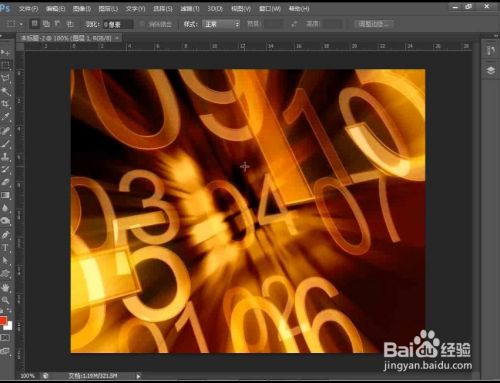The image size is (500, 383).
Task: Open the 3D(D) menu
Action: tap(215, 9)
